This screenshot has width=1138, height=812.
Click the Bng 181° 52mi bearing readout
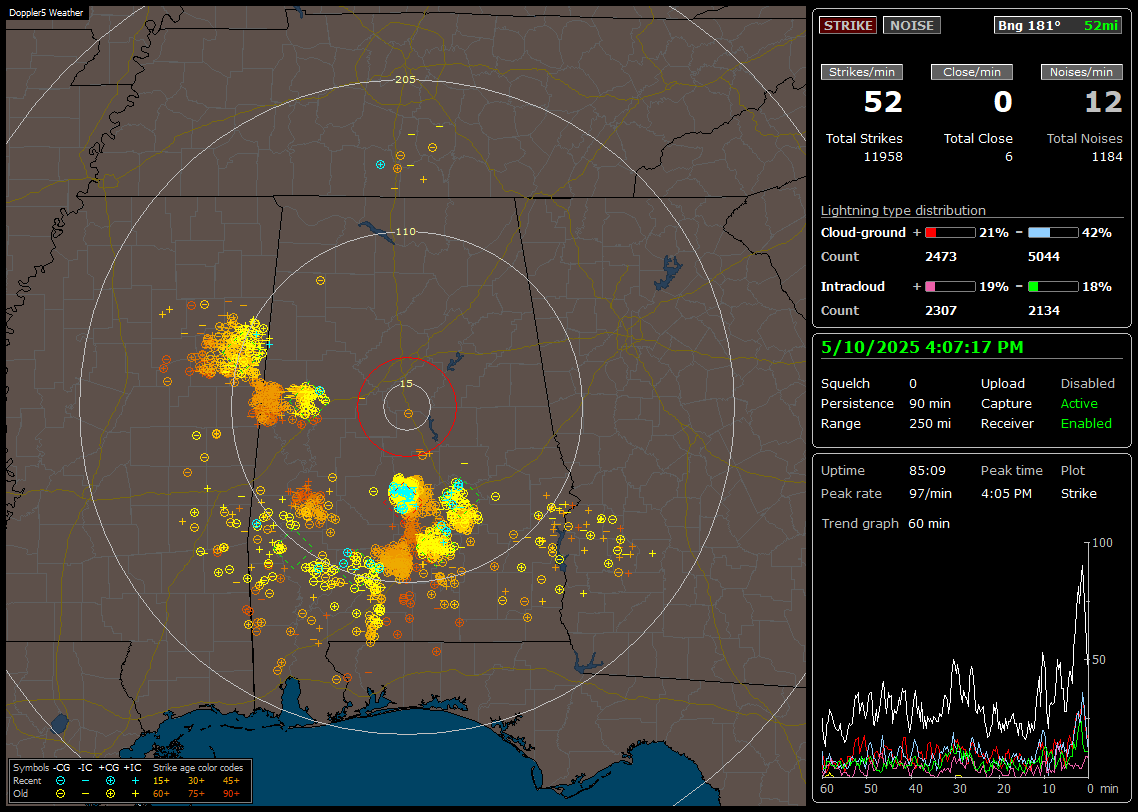click(1057, 25)
